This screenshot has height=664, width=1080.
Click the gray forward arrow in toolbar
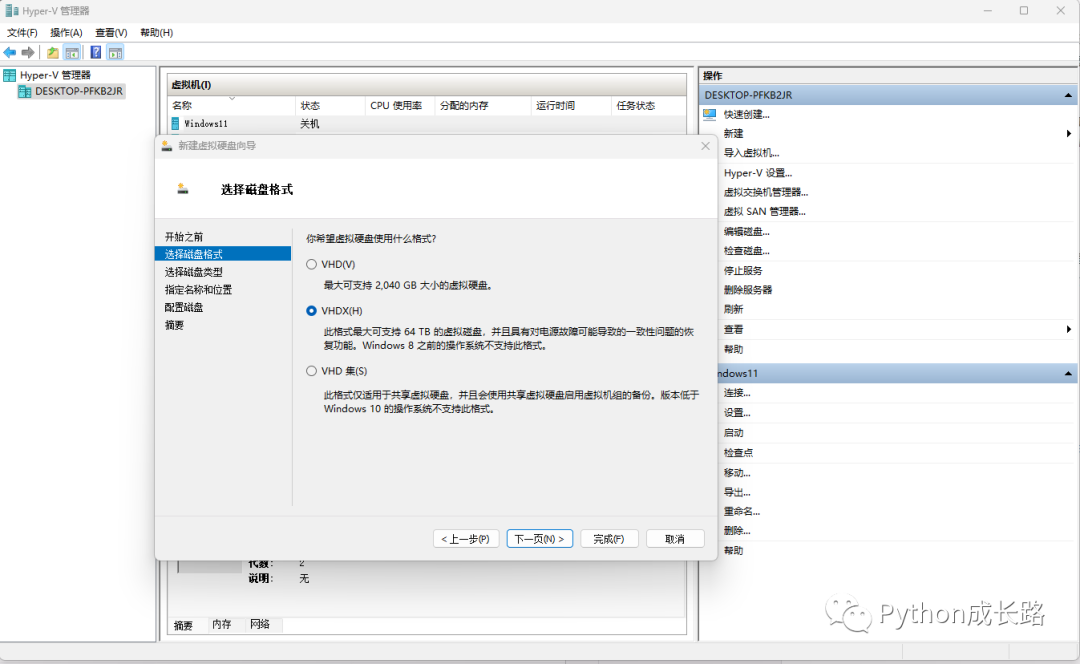click(28, 52)
